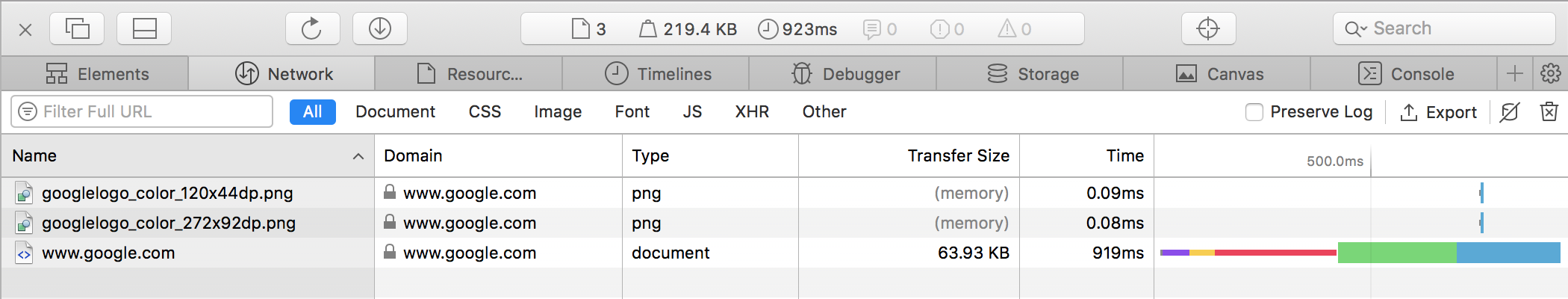Switch to the Canvas tab
Viewport: 1568px width, 299px height.
tap(1217, 74)
